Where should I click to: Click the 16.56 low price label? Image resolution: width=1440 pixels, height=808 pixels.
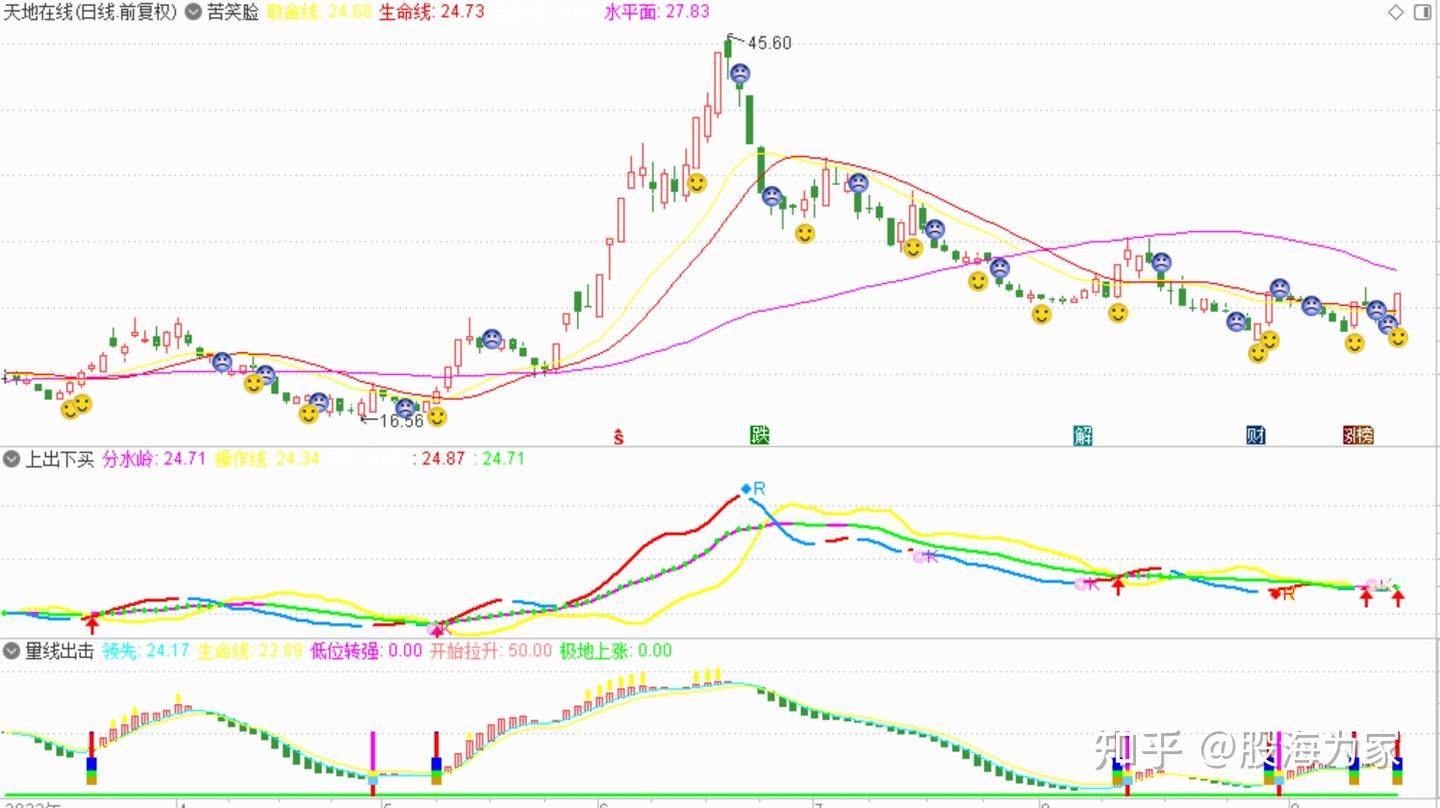402,421
